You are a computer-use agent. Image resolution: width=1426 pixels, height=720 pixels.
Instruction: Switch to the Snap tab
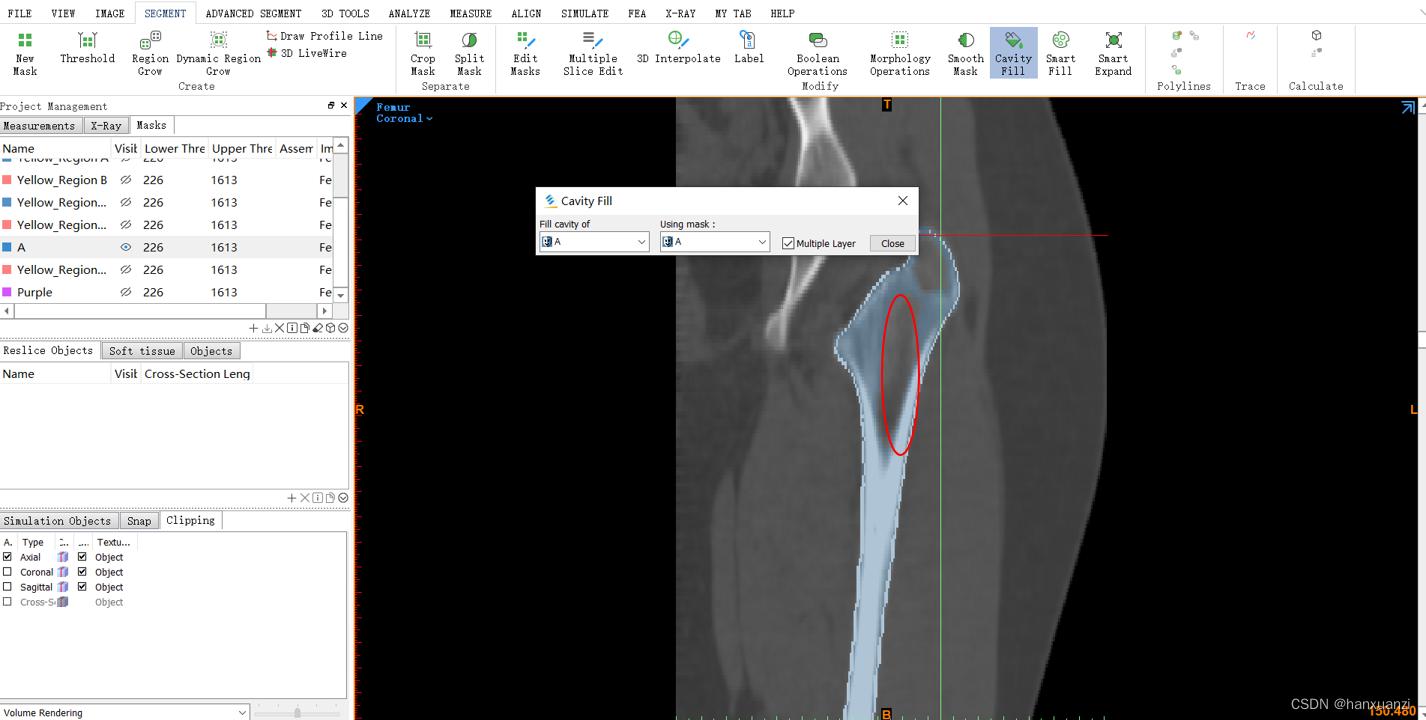(x=139, y=521)
